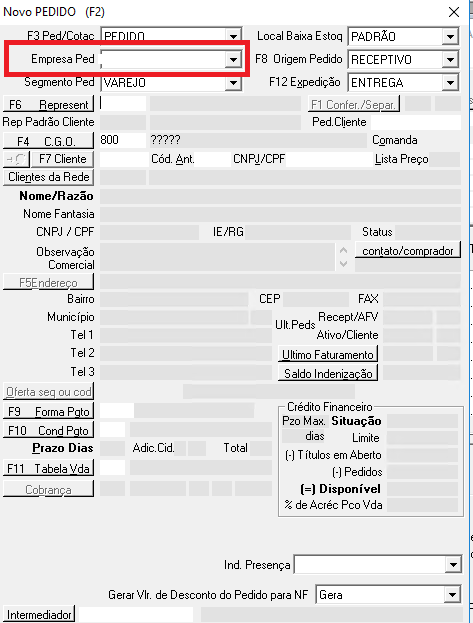Image resolution: width=473 pixels, height=623 pixels.
Task: Expand the Local Baixa Estoq dropdown
Action: pyautogui.click(x=450, y=37)
